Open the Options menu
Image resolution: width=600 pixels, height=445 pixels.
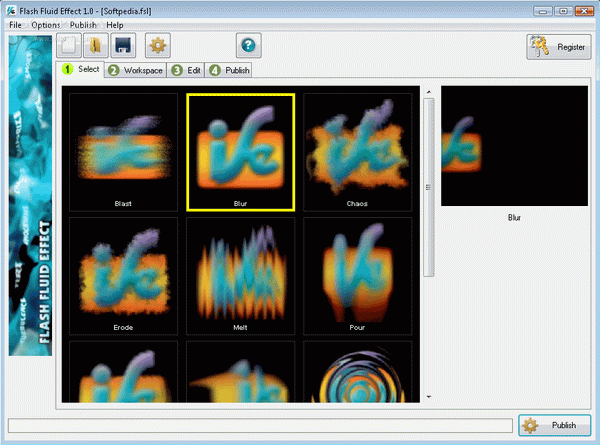click(46, 25)
